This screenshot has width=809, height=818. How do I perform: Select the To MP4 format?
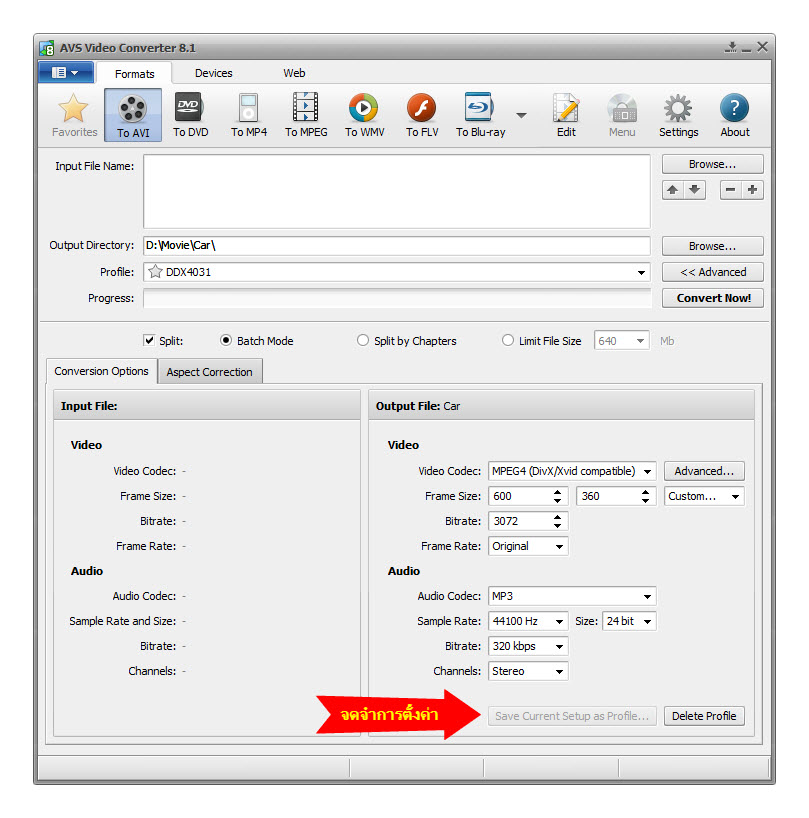(x=249, y=114)
